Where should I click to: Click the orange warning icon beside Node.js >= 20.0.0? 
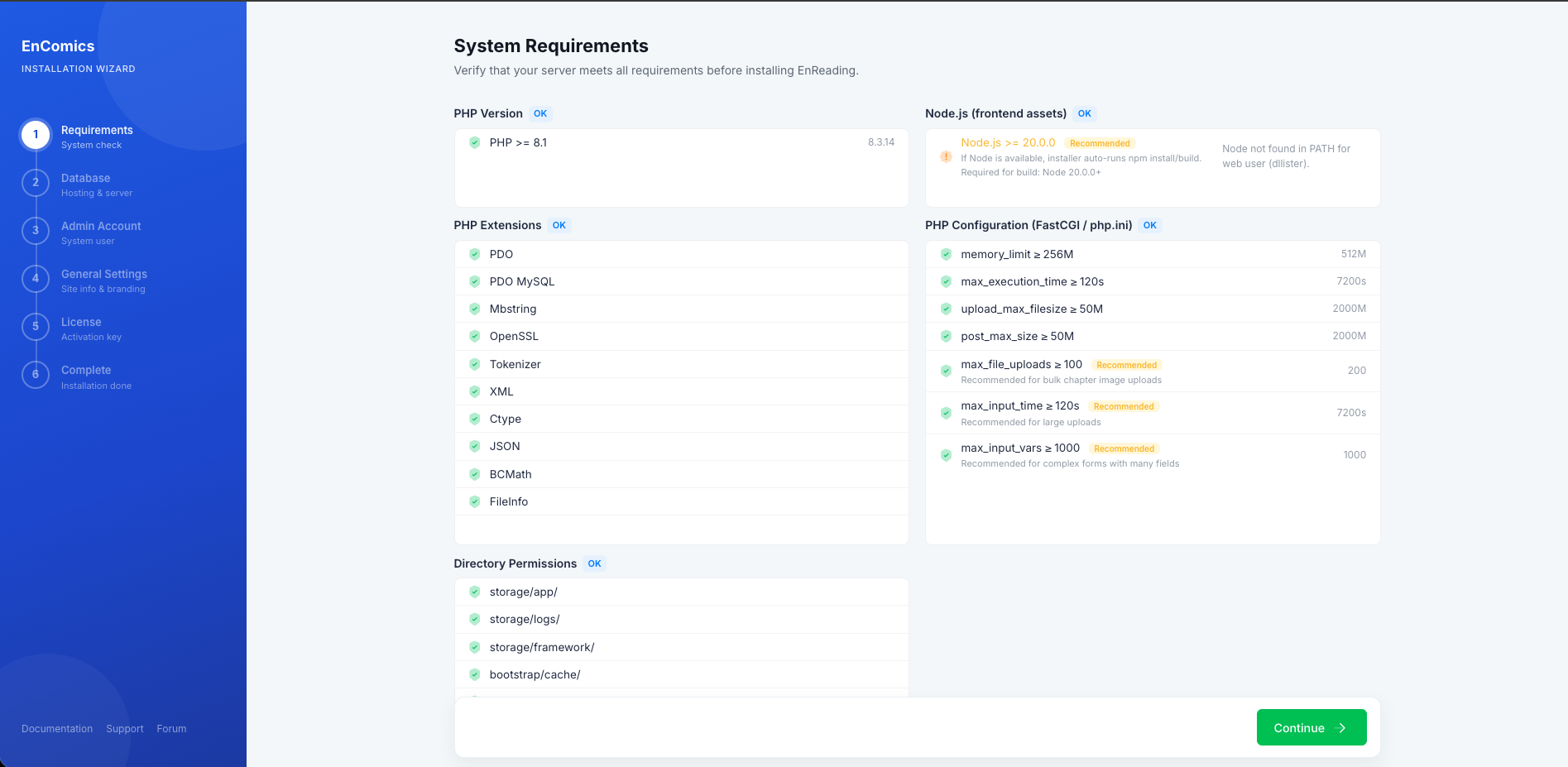[946, 156]
